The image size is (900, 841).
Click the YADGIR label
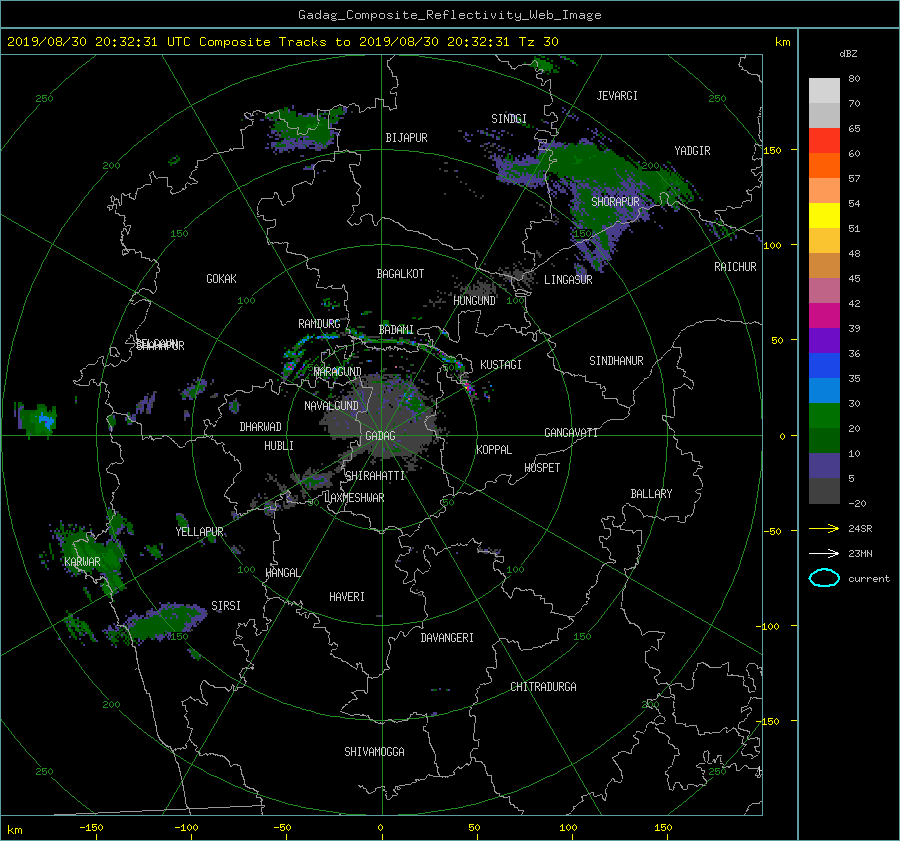pyautogui.click(x=692, y=151)
